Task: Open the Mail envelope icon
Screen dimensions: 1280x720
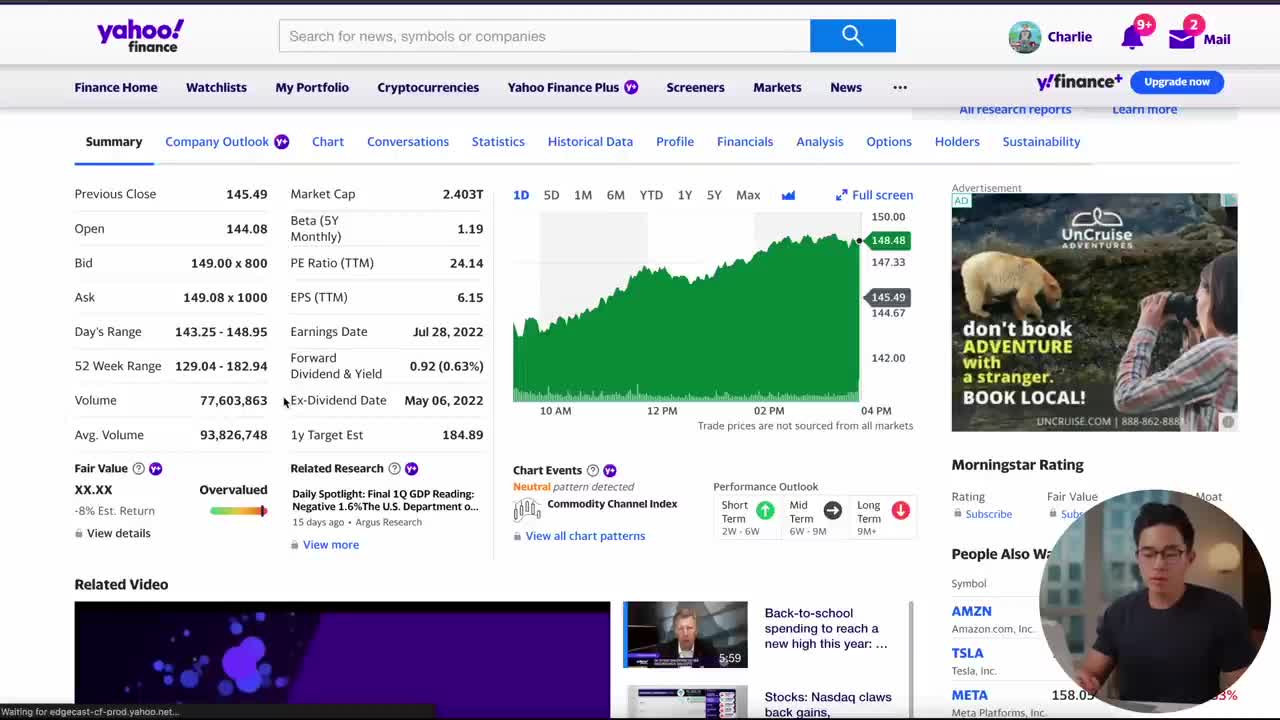Action: click(x=1182, y=39)
